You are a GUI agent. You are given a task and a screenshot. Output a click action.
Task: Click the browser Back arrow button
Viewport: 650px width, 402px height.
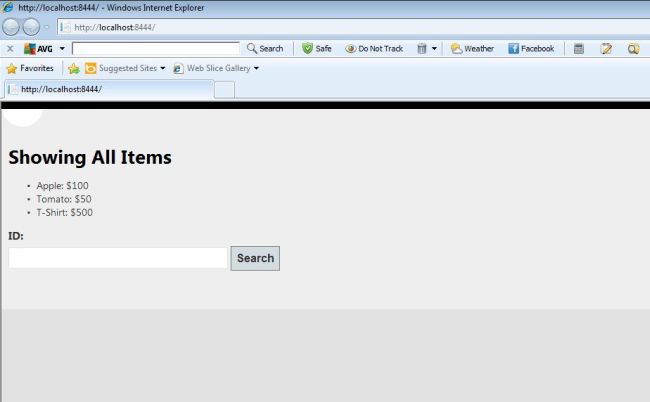pos(11,27)
